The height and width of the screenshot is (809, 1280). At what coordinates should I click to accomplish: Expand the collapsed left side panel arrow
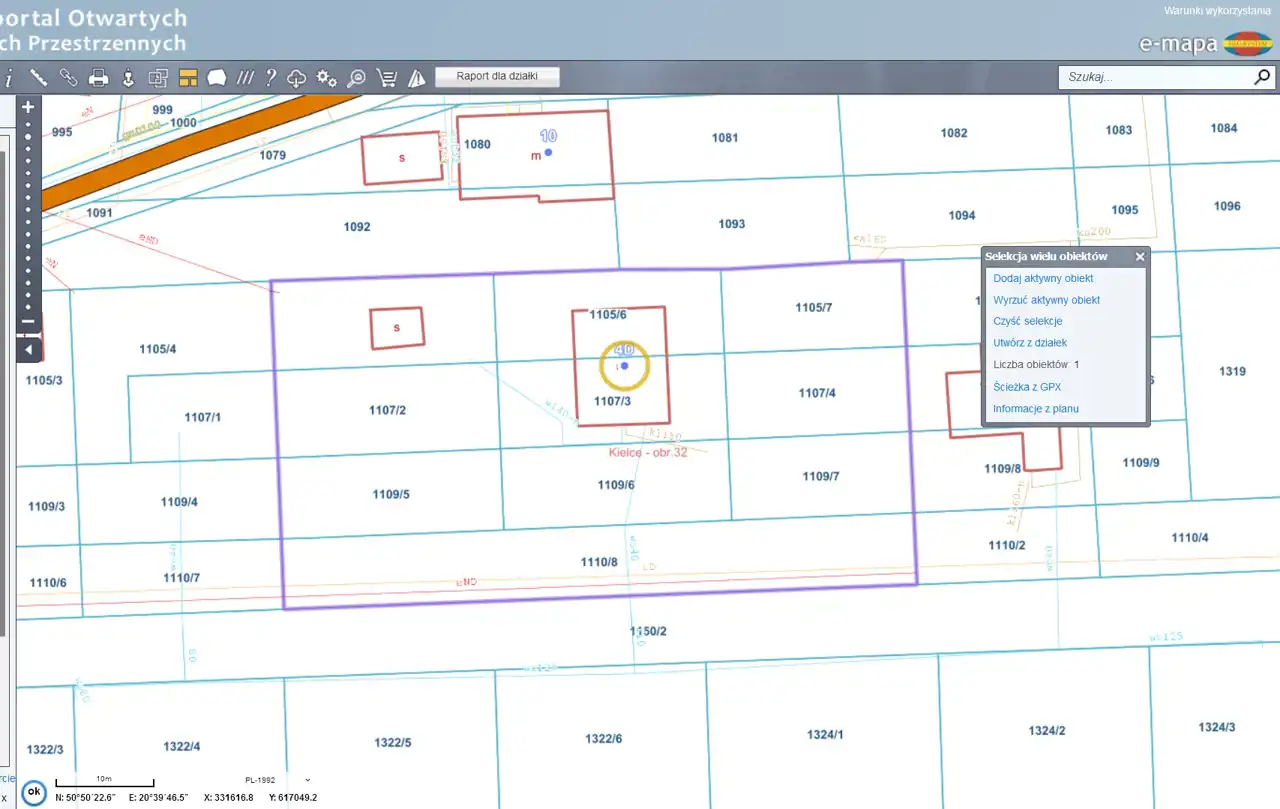point(29,350)
